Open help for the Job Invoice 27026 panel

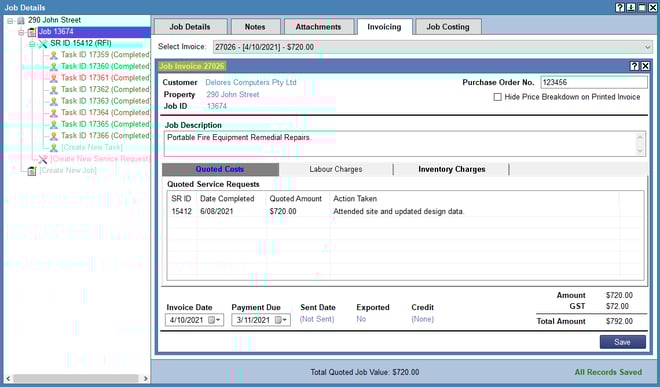[634, 66]
